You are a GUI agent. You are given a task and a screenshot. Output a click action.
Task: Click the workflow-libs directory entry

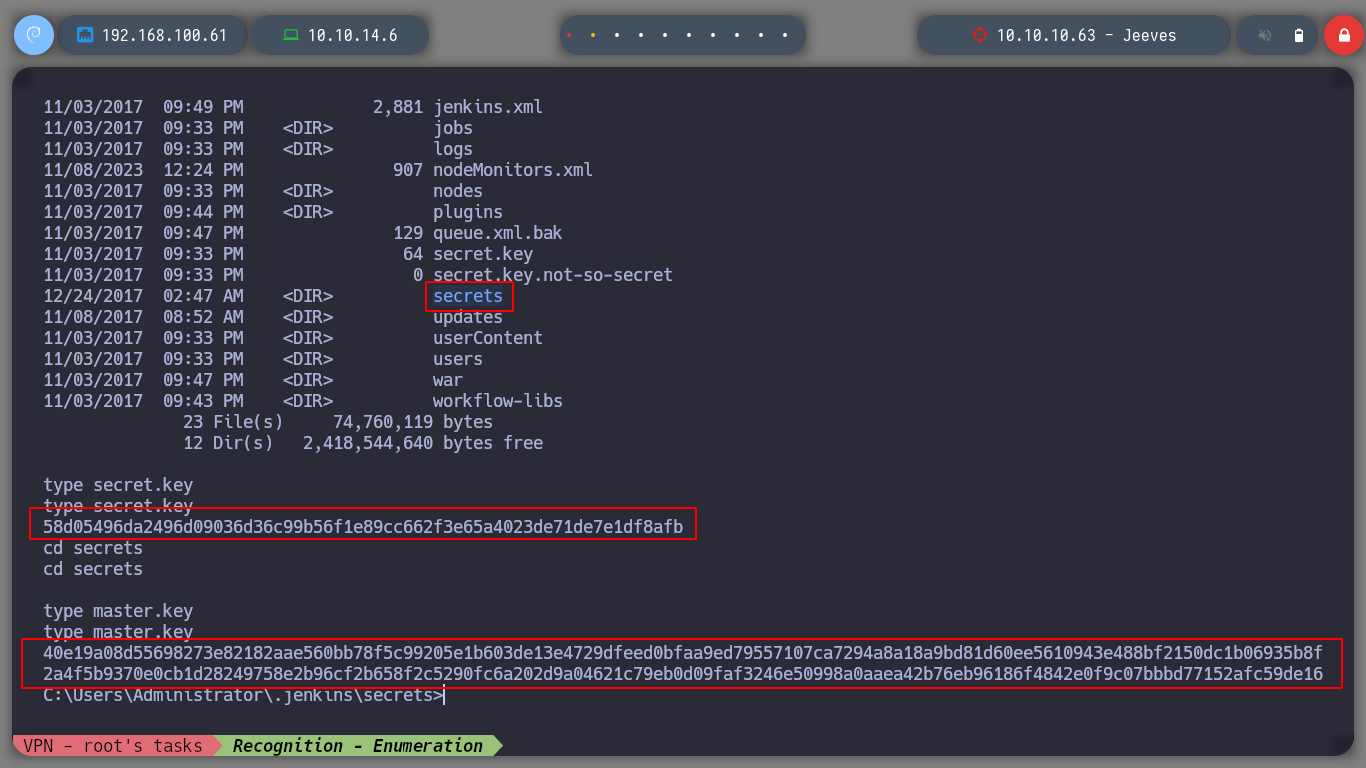click(x=498, y=401)
